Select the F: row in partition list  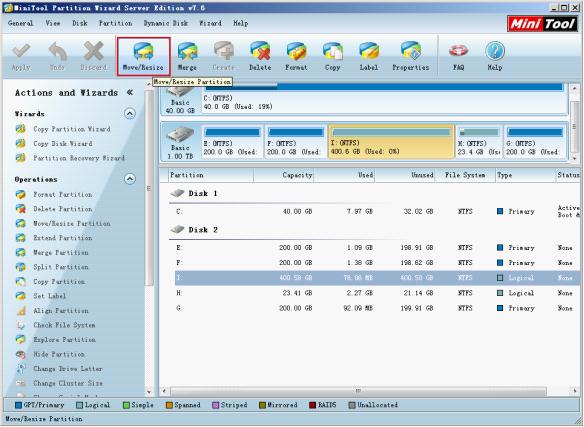[376, 263]
